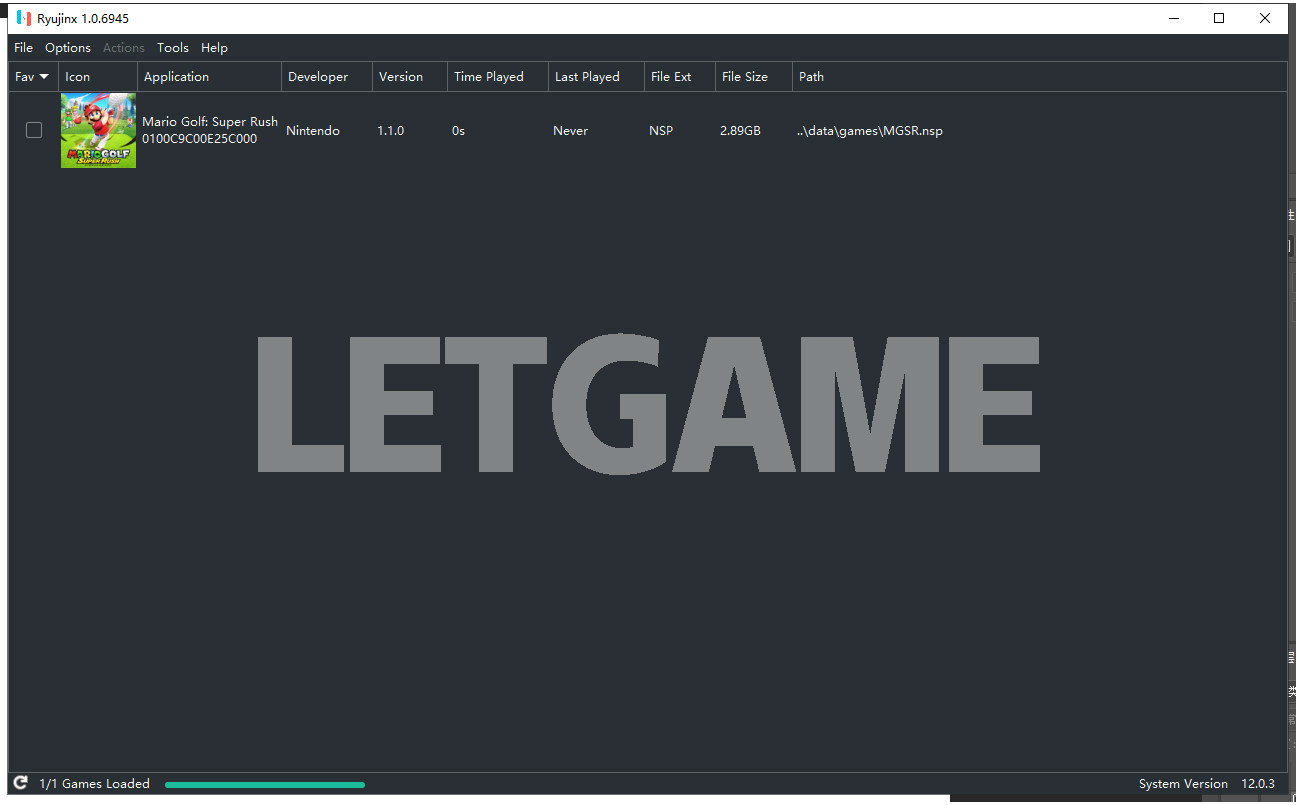Click the Path column header
The width and height of the screenshot is (1296, 805).
(811, 77)
